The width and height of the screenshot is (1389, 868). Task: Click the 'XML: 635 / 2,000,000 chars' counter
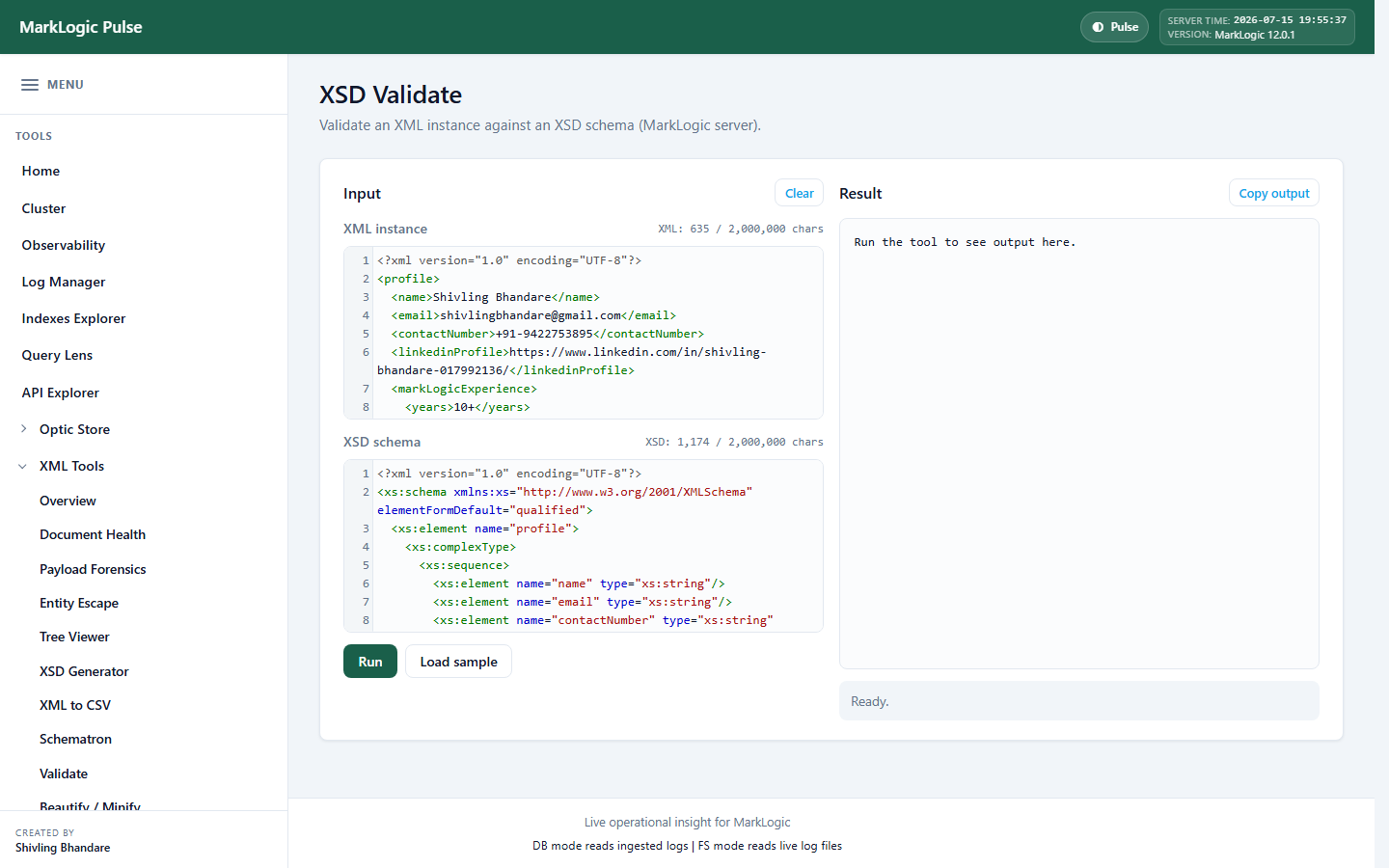pyautogui.click(x=741, y=229)
